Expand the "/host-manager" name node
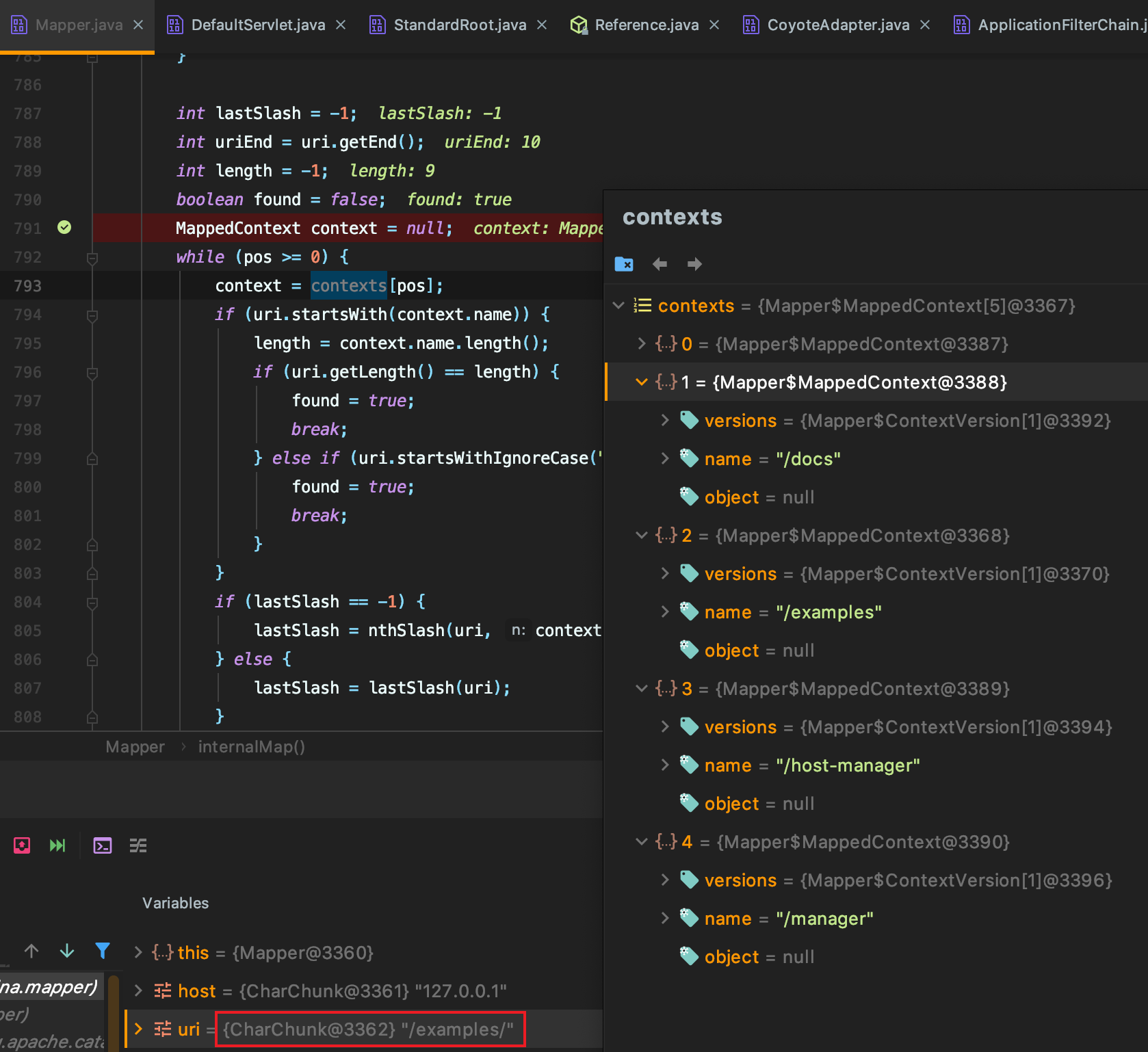The width and height of the screenshot is (1148, 1052). pyautogui.click(x=665, y=765)
